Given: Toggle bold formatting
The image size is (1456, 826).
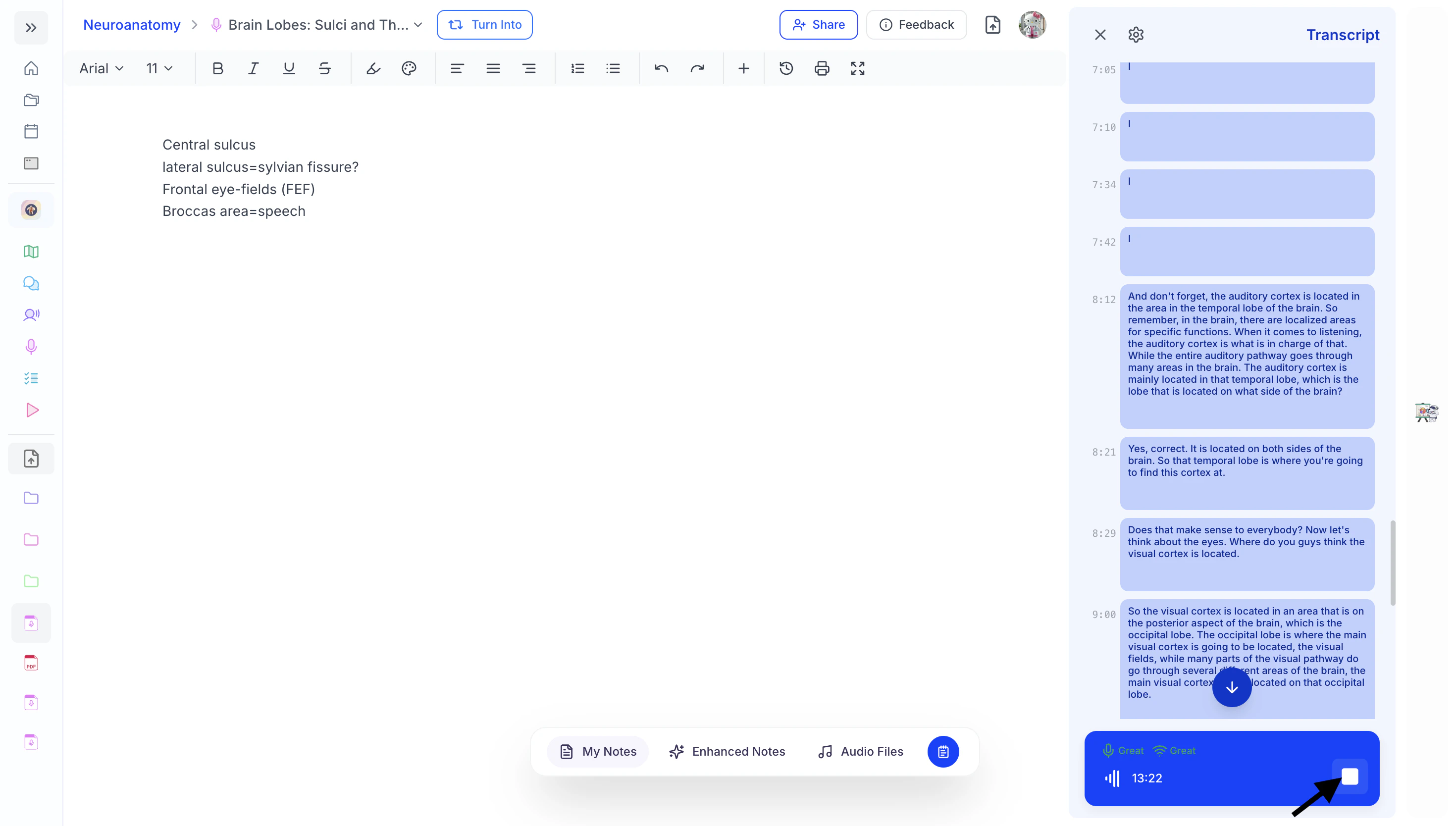Looking at the screenshot, I should (218, 69).
